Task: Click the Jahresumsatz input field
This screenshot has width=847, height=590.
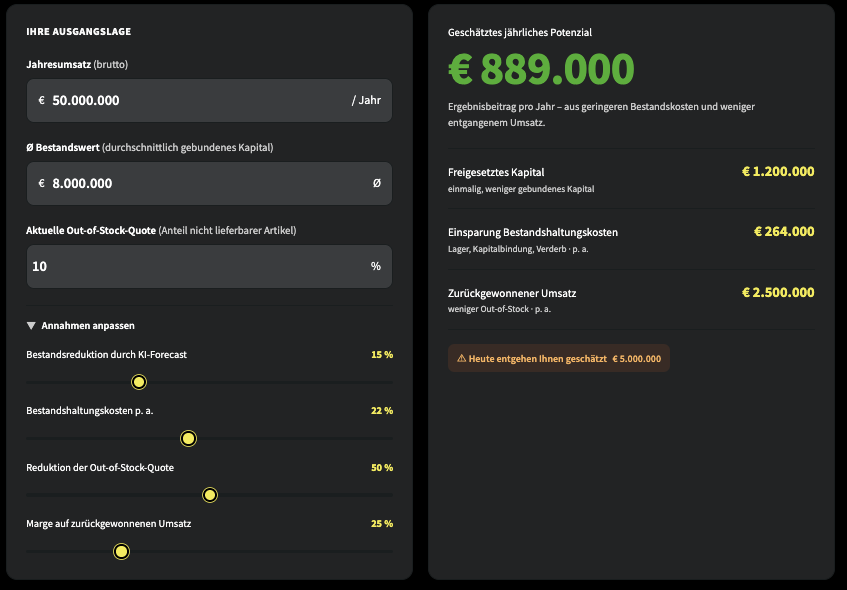Action: [x=209, y=100]
